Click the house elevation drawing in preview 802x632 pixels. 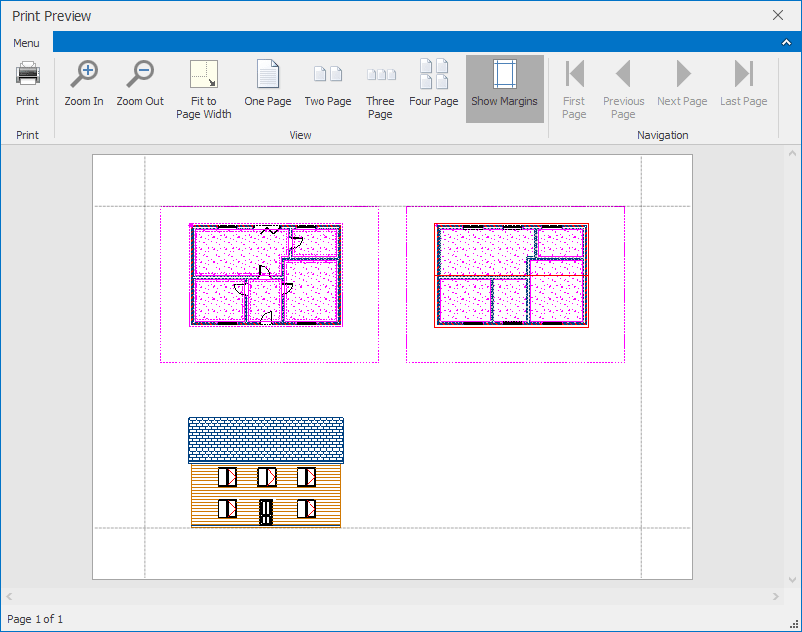[x=266, y=472]
